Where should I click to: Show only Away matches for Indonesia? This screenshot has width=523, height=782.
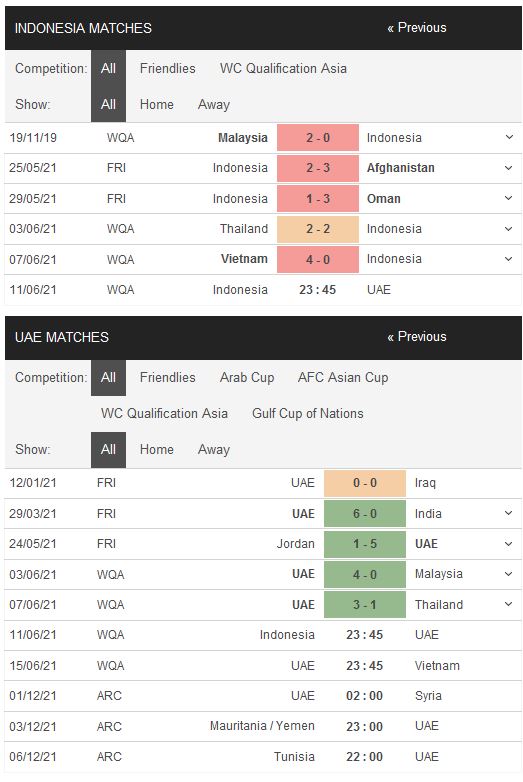click(214, 104)
